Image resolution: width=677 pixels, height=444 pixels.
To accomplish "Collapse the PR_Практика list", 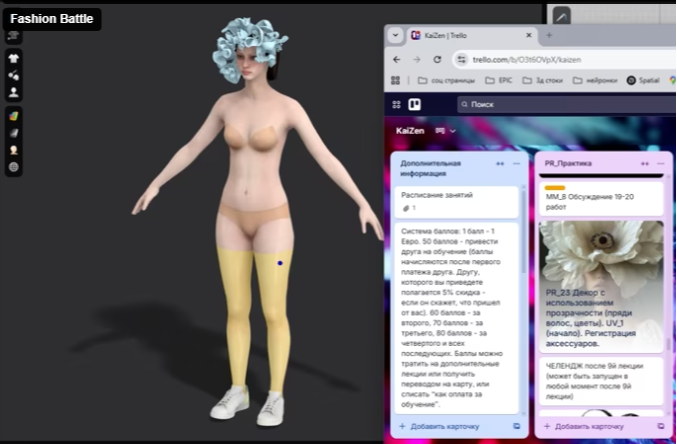I will (646, 163).
